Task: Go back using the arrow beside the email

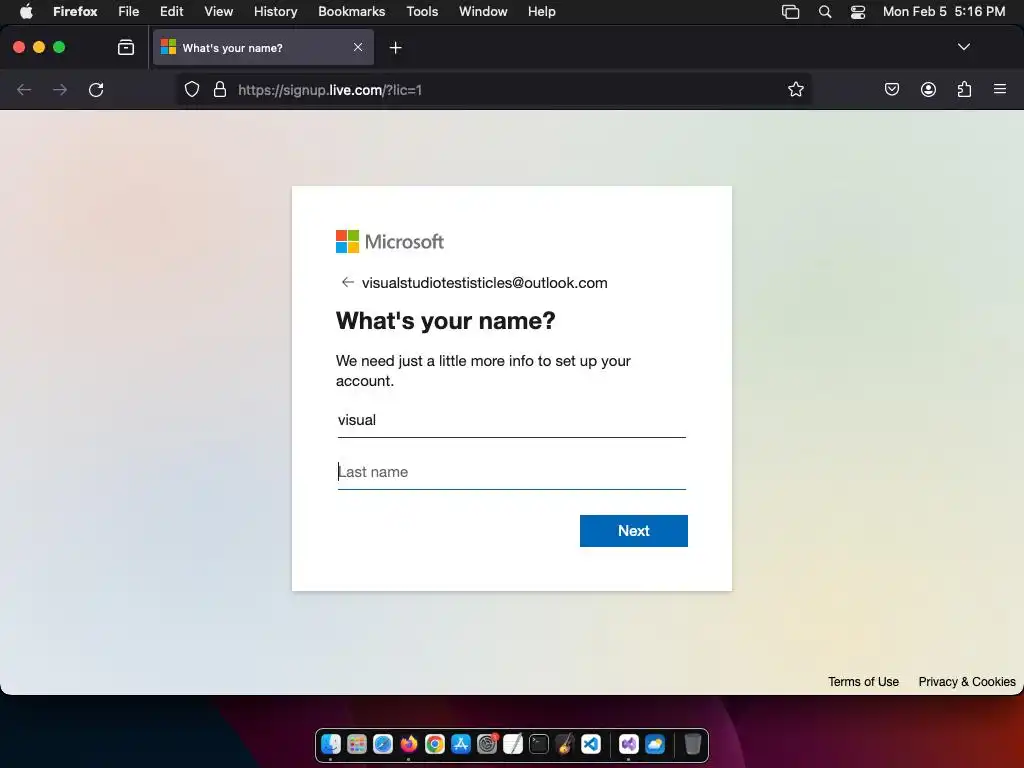Action: (347, 282)
